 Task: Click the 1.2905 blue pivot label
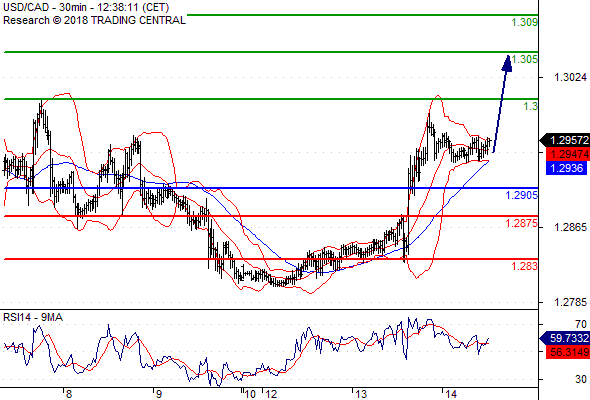point(522,195)
